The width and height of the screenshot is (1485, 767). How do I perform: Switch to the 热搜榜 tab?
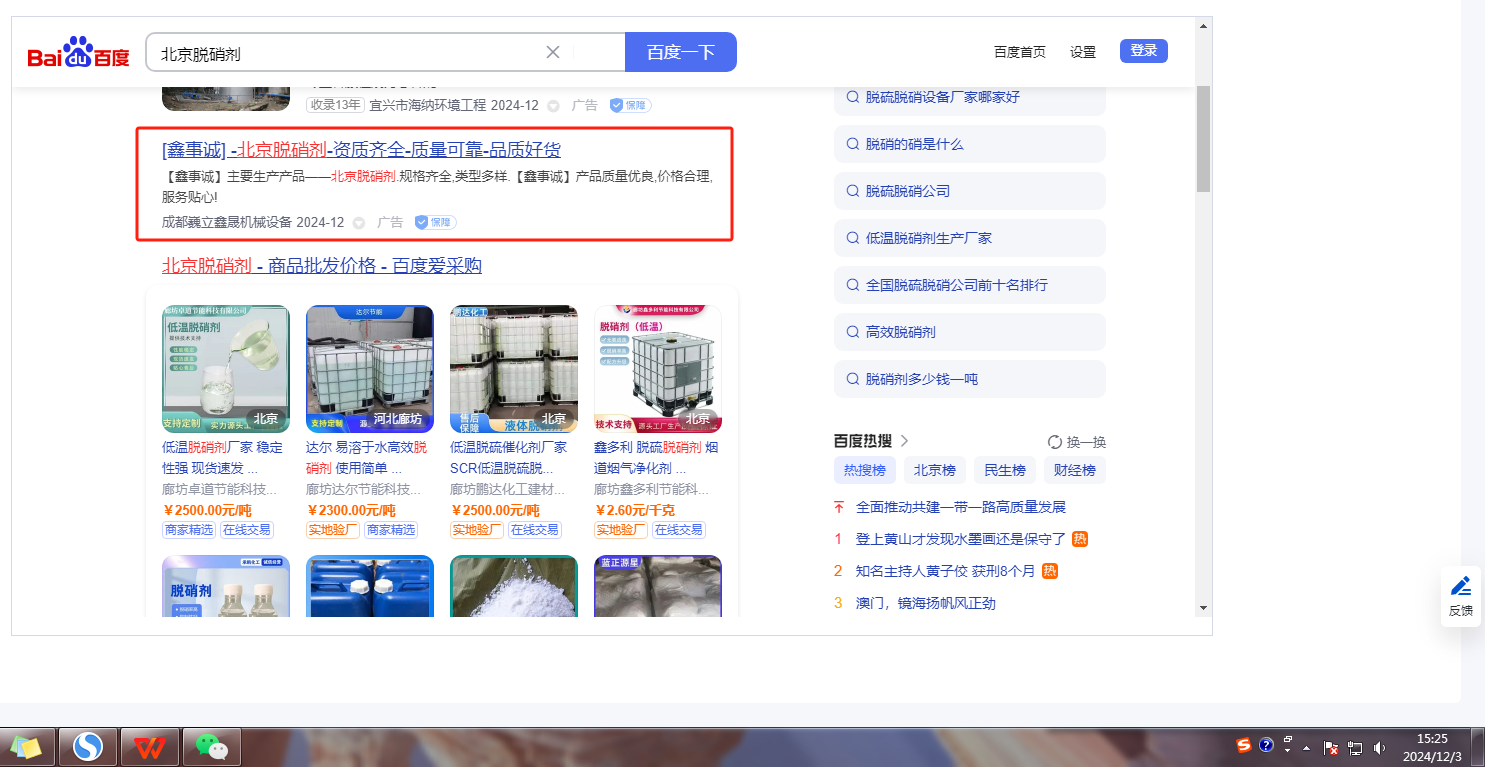tap(865, 470)
